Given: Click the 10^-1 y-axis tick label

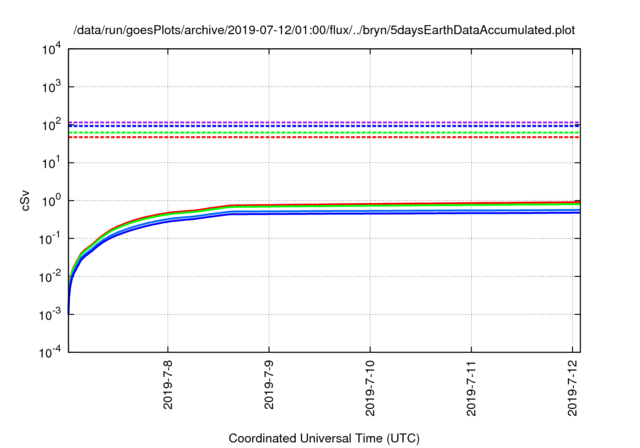Looking at the screenshot, I should 50,239.
